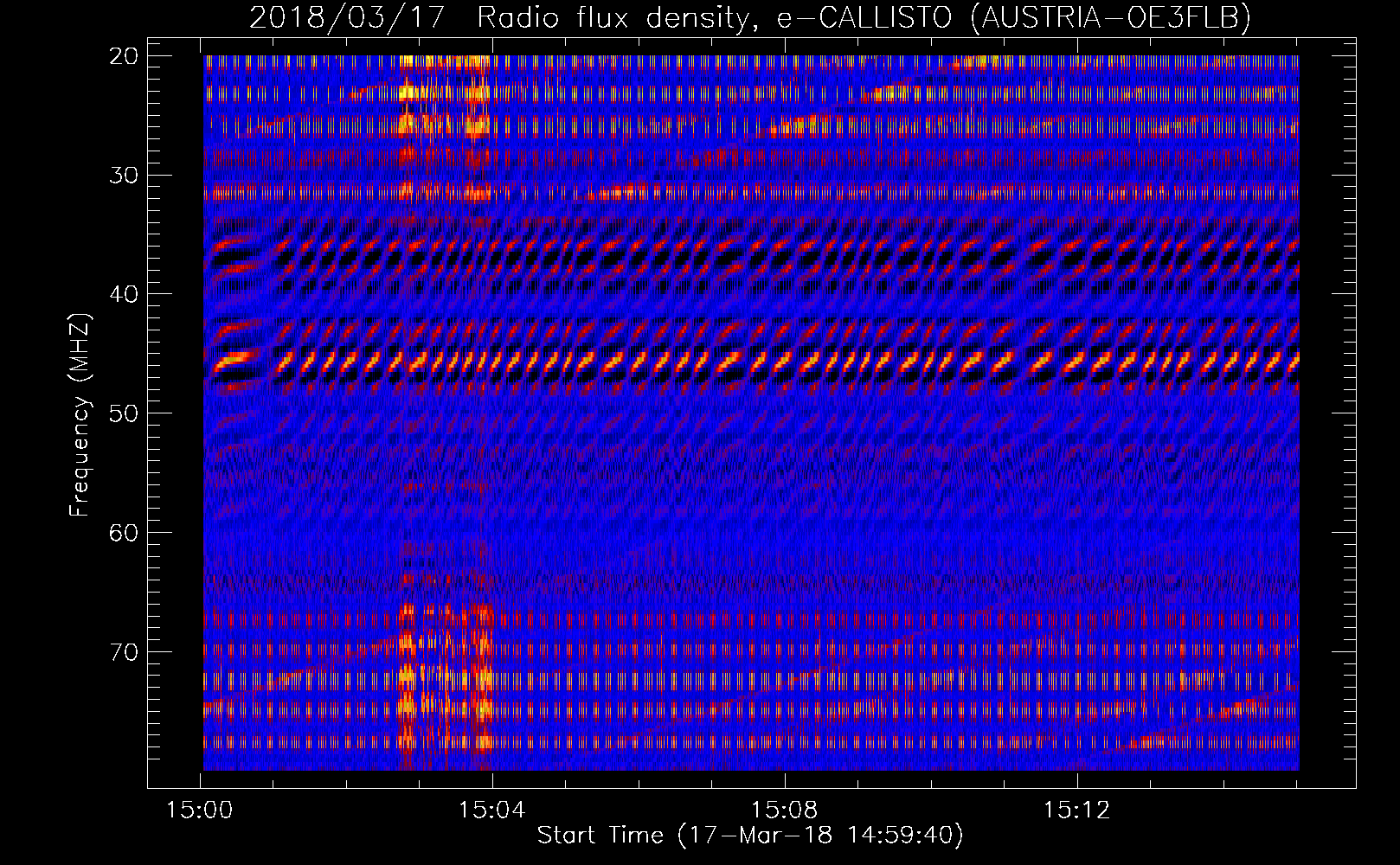
Task: Click the date '2018/03/17' in the title
Action: pos(348,17)
